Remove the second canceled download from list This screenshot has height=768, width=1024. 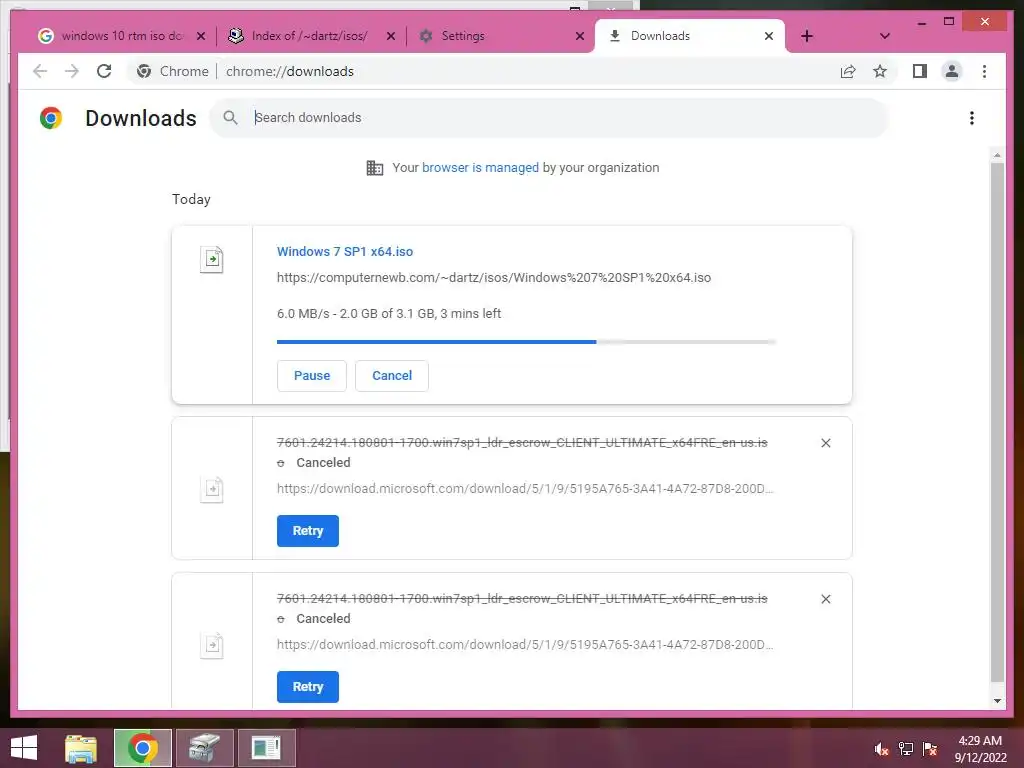(825, 599)
